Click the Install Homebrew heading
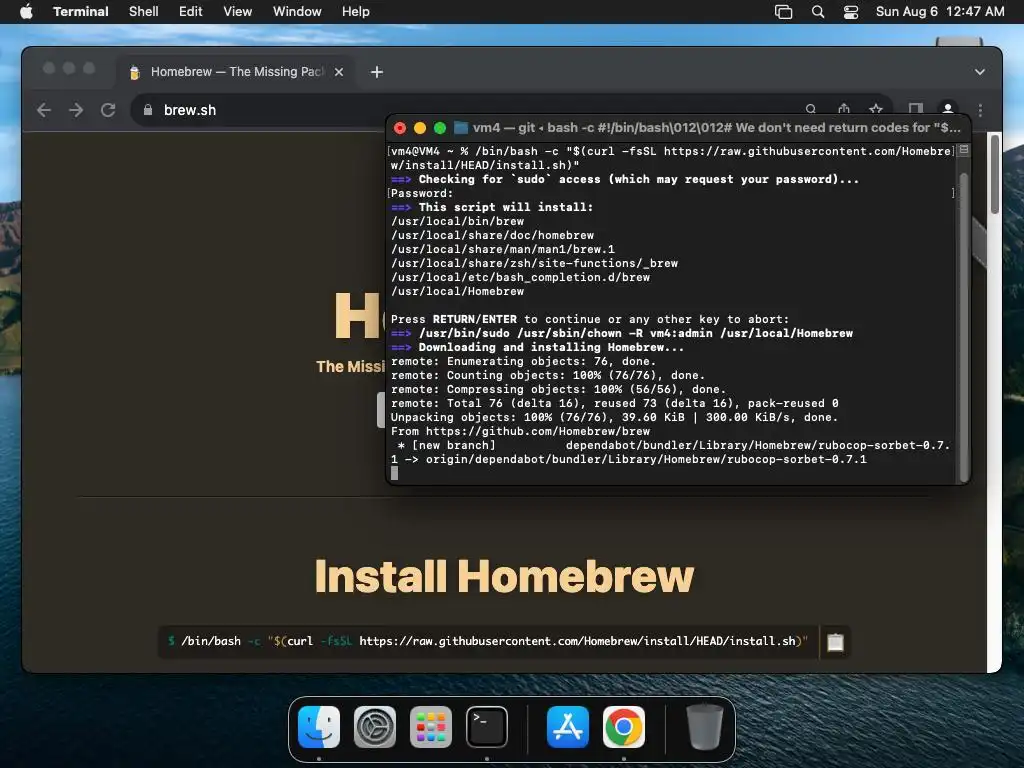Viewport: 1024px width, 768px height. pos(504,576)
